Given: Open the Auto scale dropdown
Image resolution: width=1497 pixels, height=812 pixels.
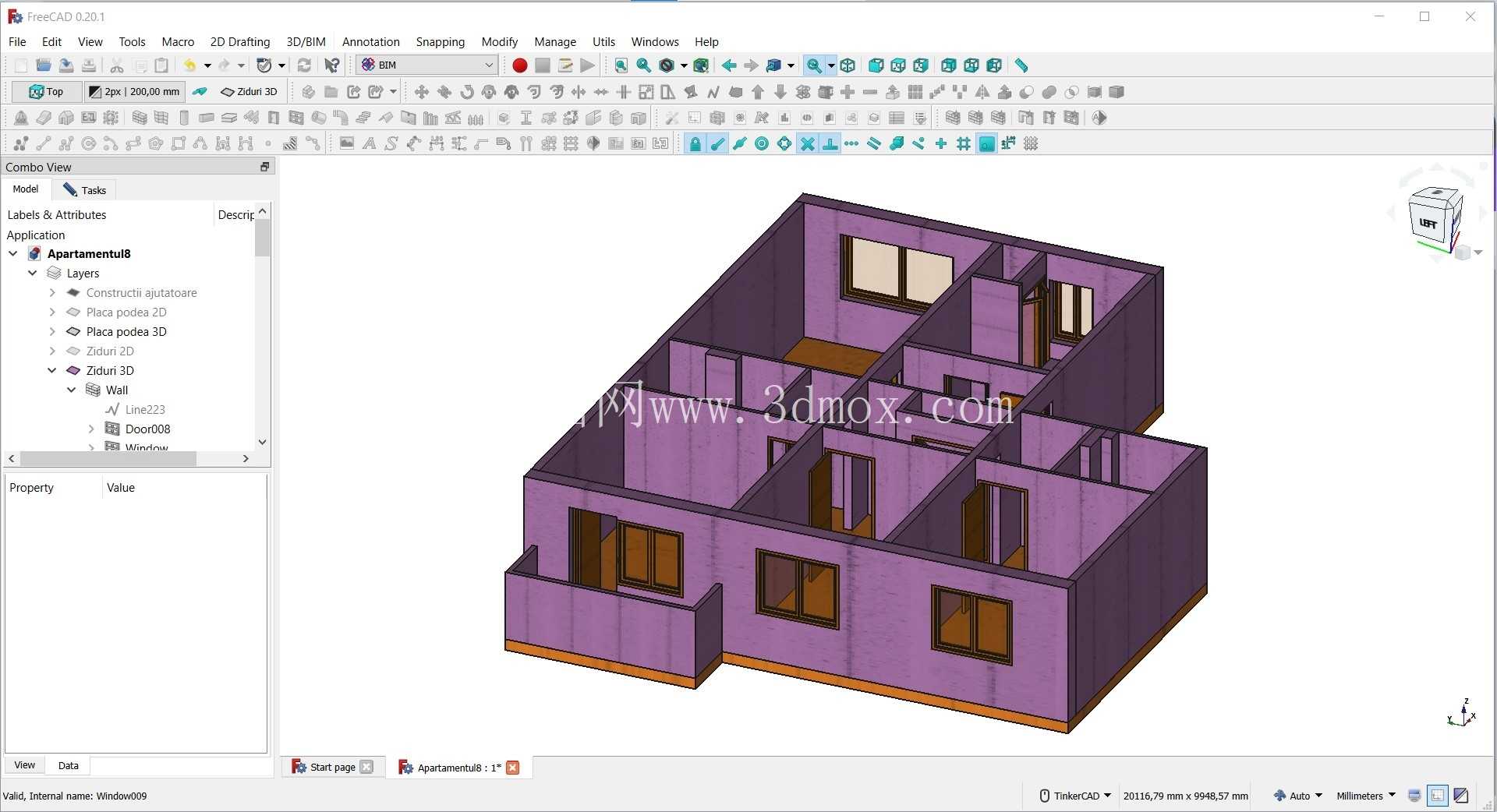Looking at the screenshot, I should (1299, 796).
